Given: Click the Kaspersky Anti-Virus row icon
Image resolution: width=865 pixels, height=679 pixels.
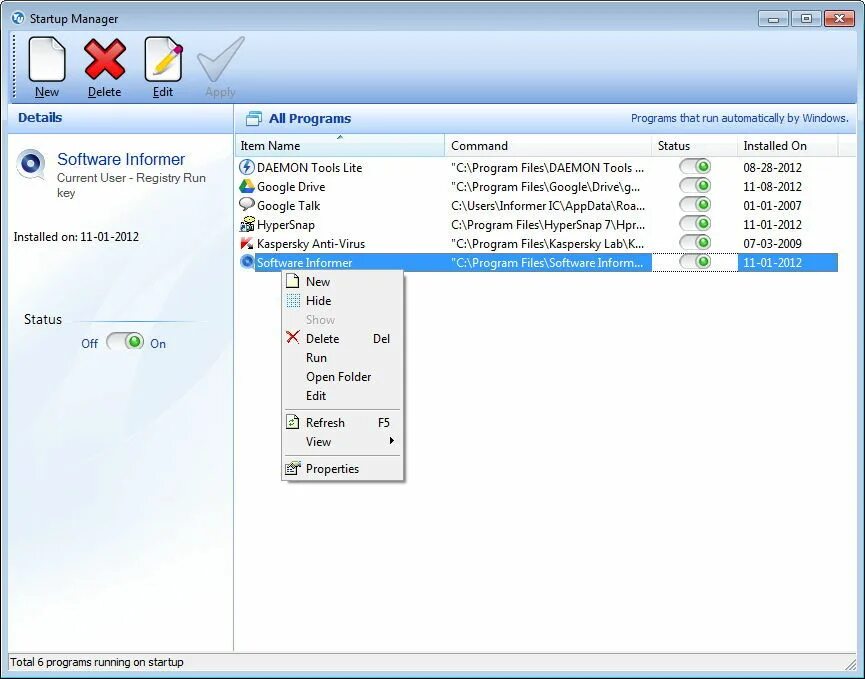Looking at the screenshot, I should (x=247, y=243).
